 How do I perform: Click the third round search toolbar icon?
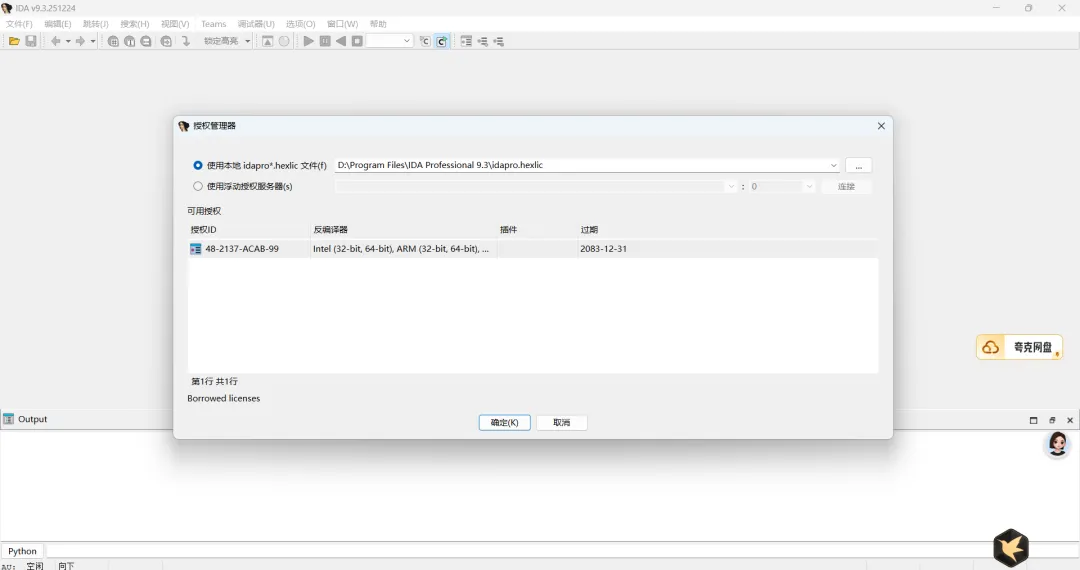coord(146,41)
